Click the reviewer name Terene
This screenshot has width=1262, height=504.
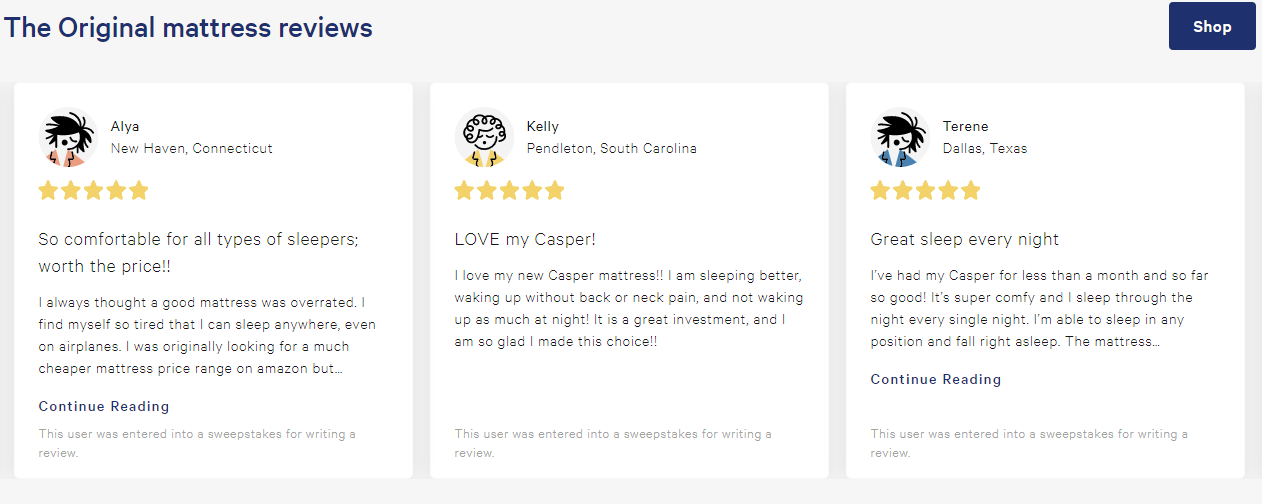tap(965, 126)
